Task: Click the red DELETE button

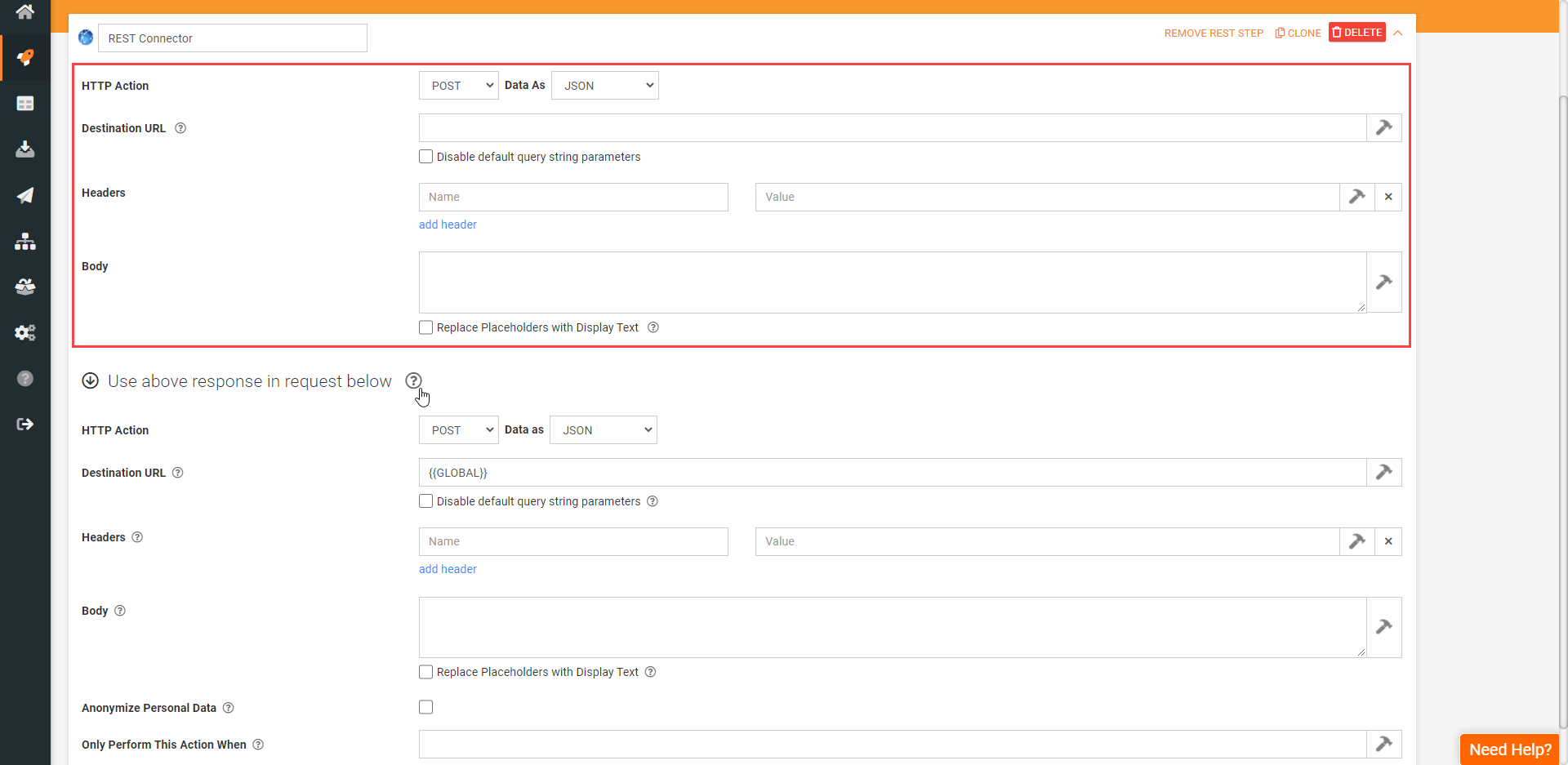Action: point(1357,33)
